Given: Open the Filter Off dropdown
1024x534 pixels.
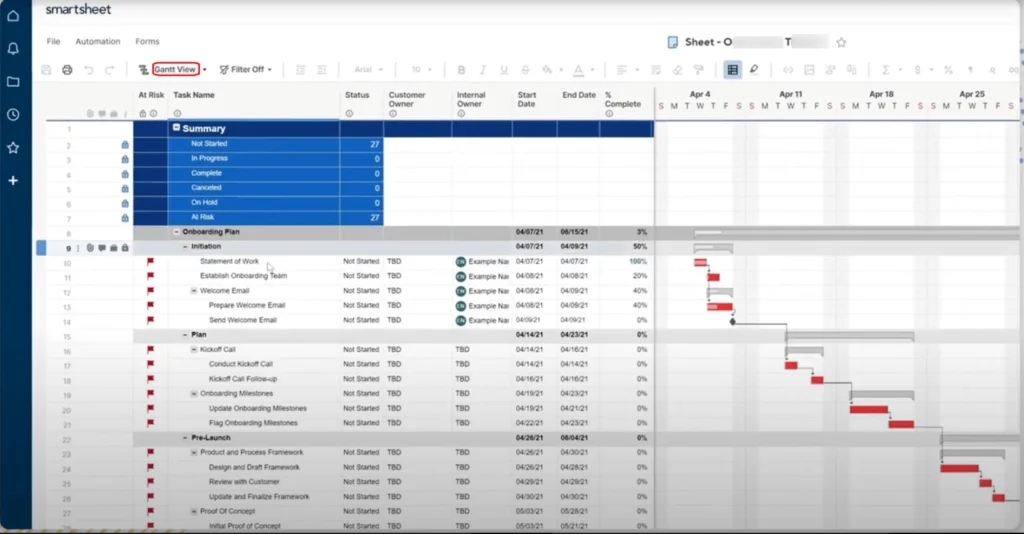Looking at the screenshot, I should point(245,70).
